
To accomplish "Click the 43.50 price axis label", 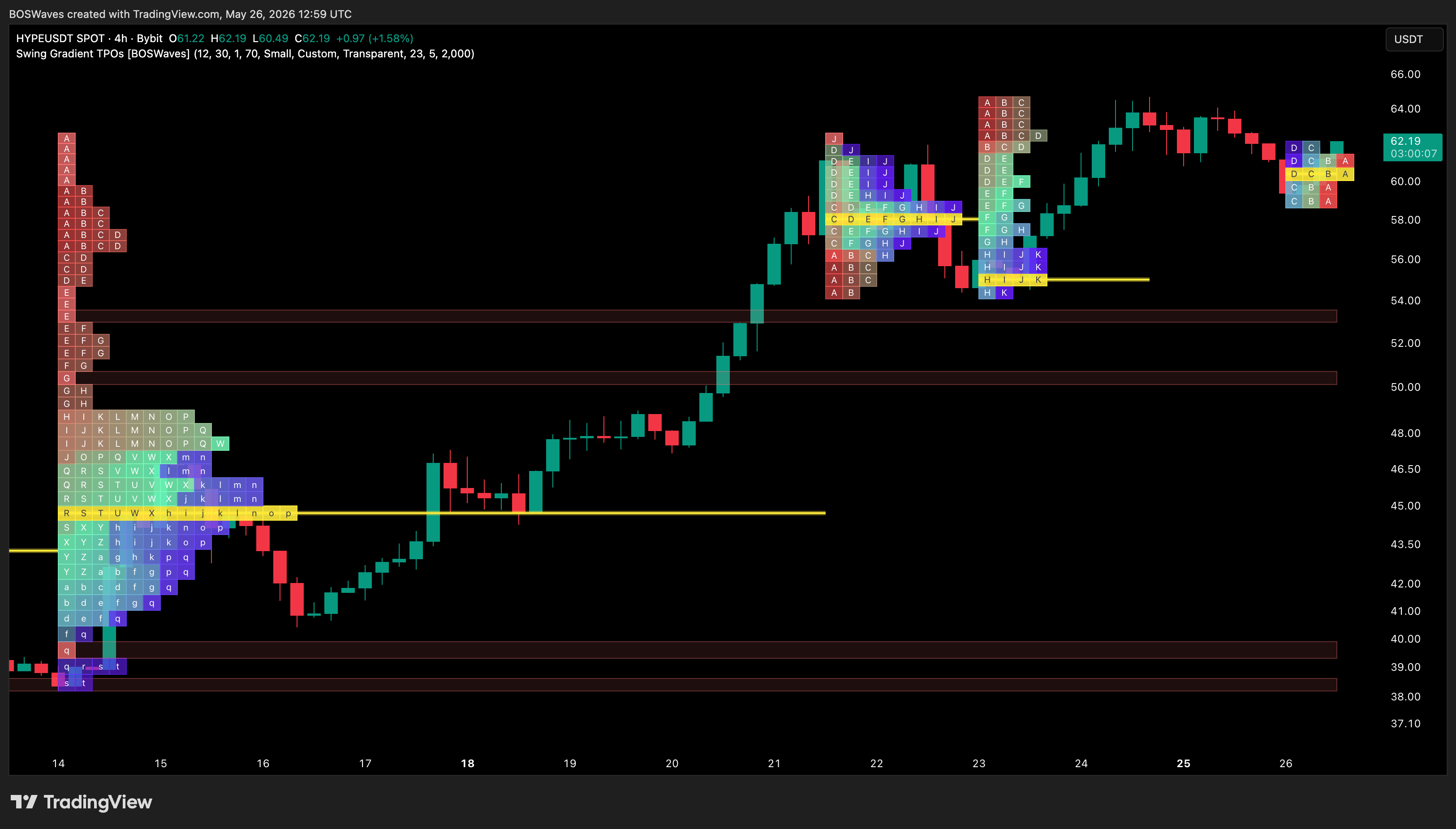I will click(1405, 544).
